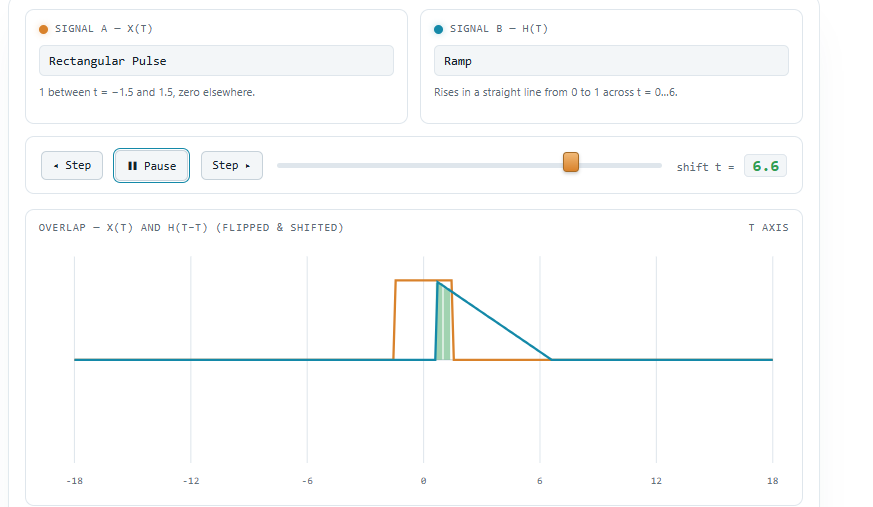Click the T AXIS label

tap(768, 228)
